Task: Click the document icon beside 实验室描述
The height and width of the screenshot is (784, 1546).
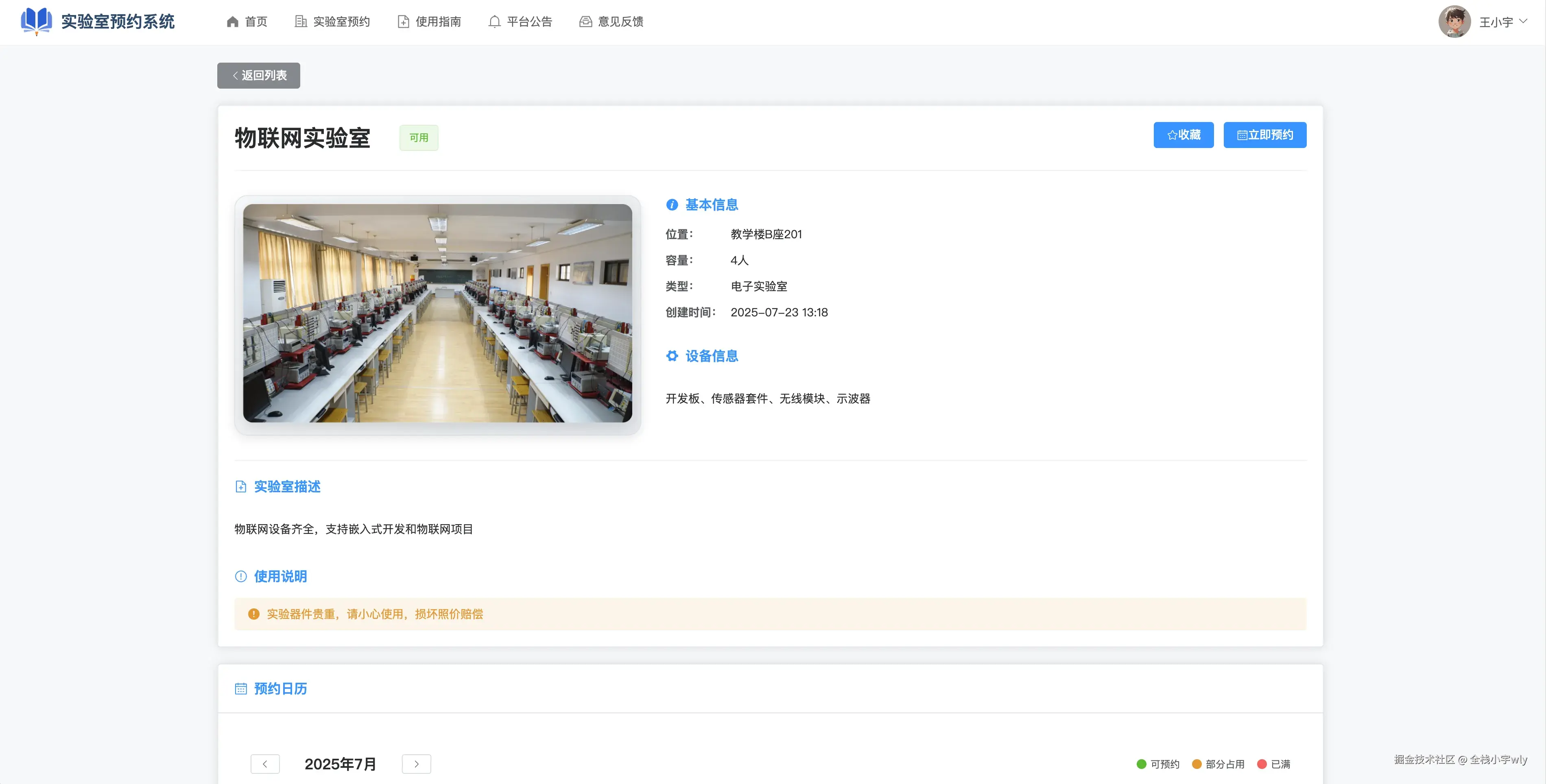Action: (241, 486)
